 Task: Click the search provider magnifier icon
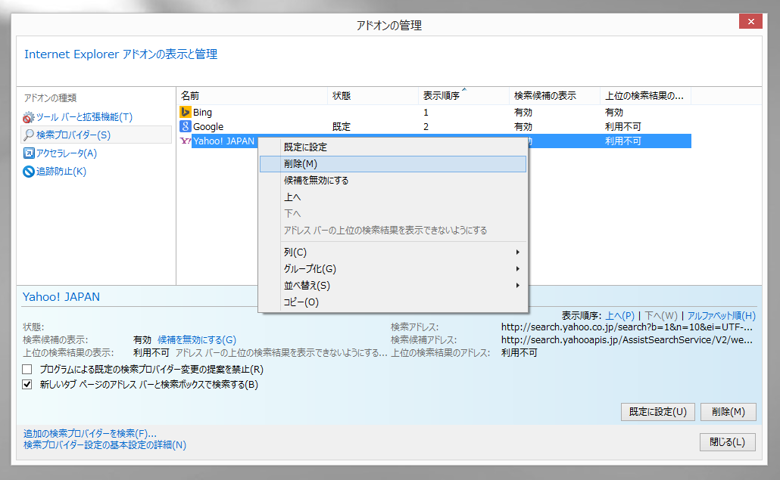[29, 135]
